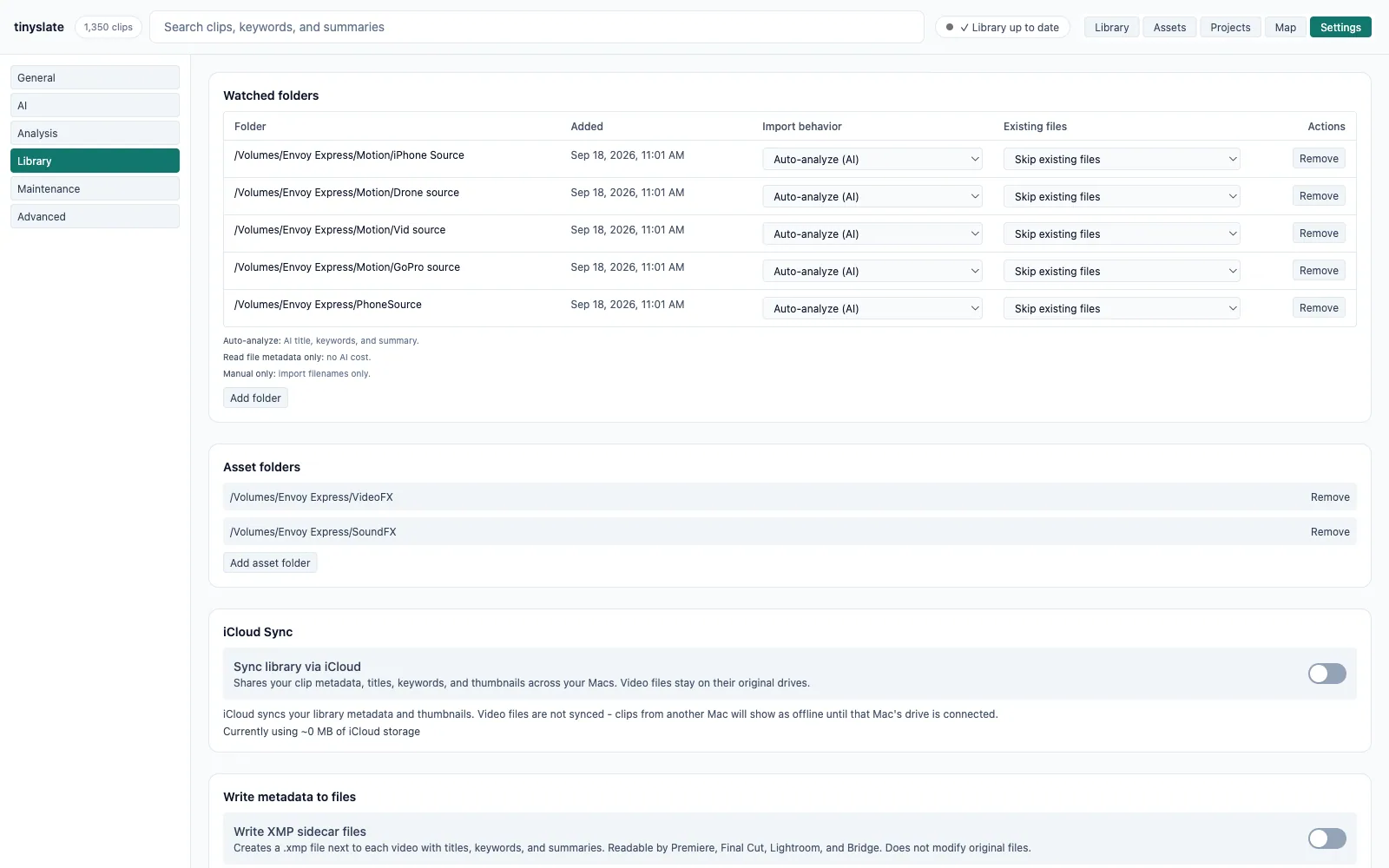This screenshot has width=1389, height=868.
Task: Open the Assets tab
Action: (x=1169, y=27)
